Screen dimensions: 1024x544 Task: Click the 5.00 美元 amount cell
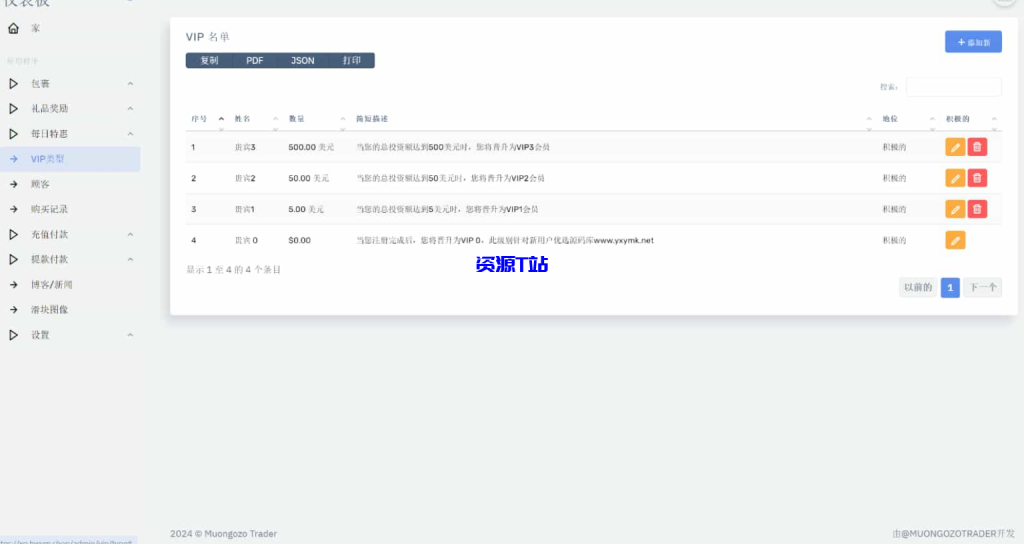point(306,209)
